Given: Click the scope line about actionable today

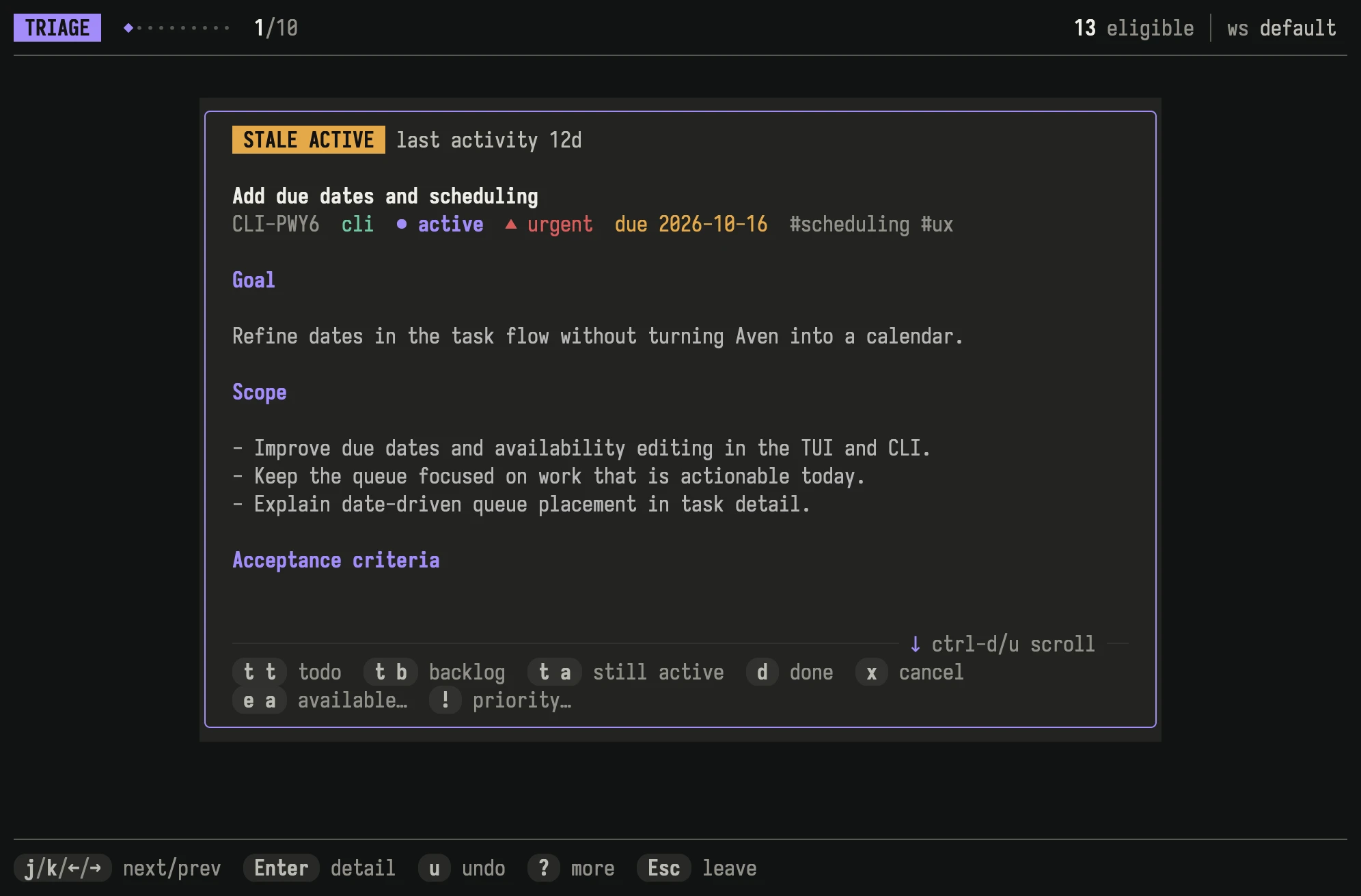Looking at the screenshot, I should pyautogui.click(x=549, y=476).
